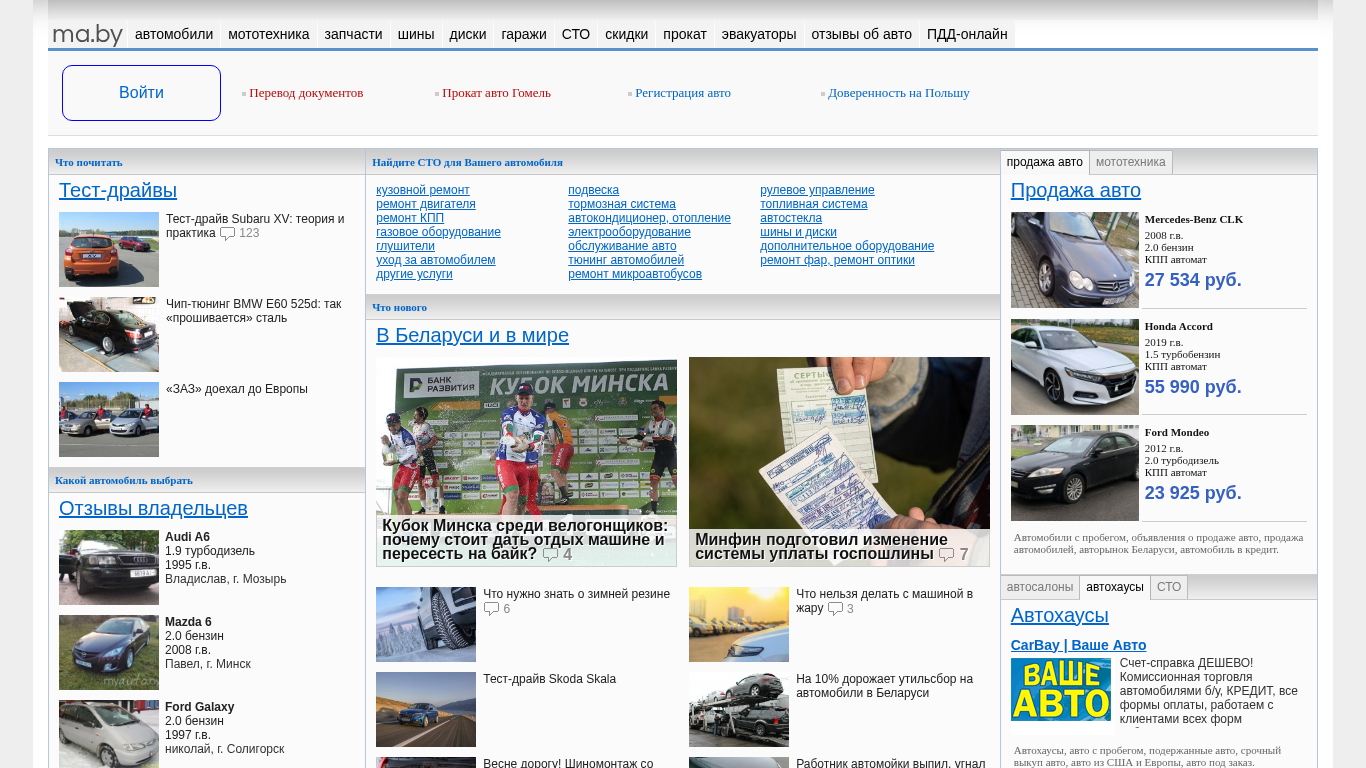This screenshot has width=1366, height=768.
Task: Select шины in the top navigation bar
Action: (x=416, y=34)
